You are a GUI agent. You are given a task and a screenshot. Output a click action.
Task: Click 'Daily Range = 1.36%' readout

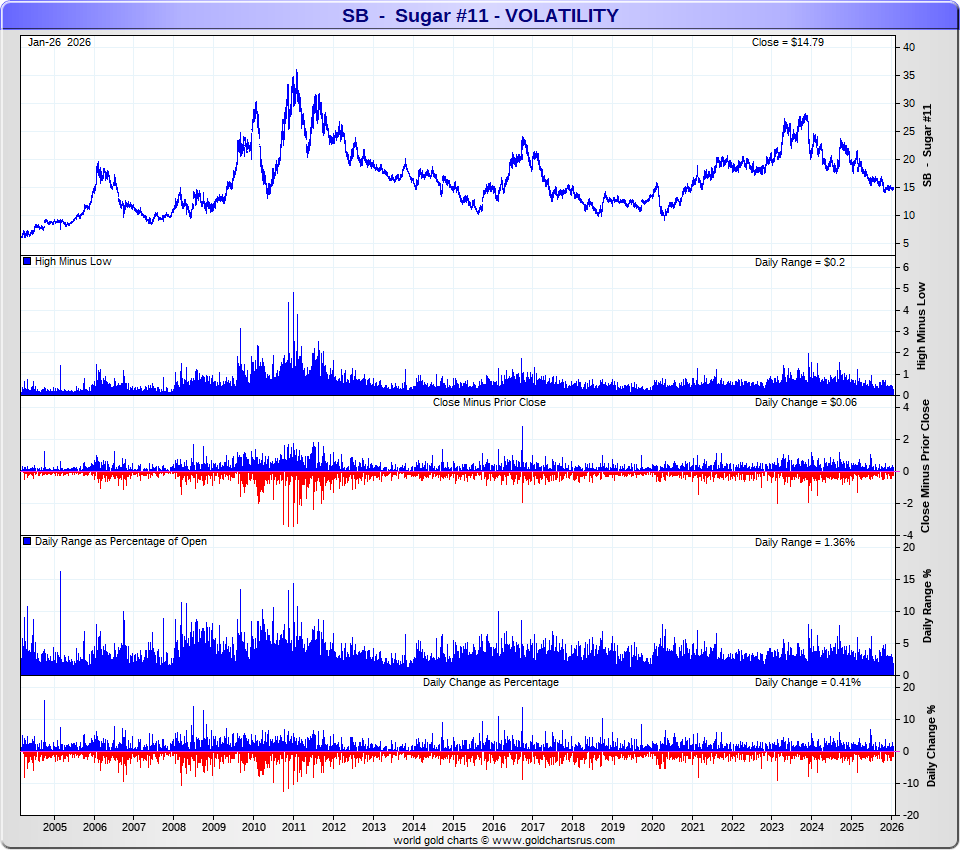[x=804, y=542]
